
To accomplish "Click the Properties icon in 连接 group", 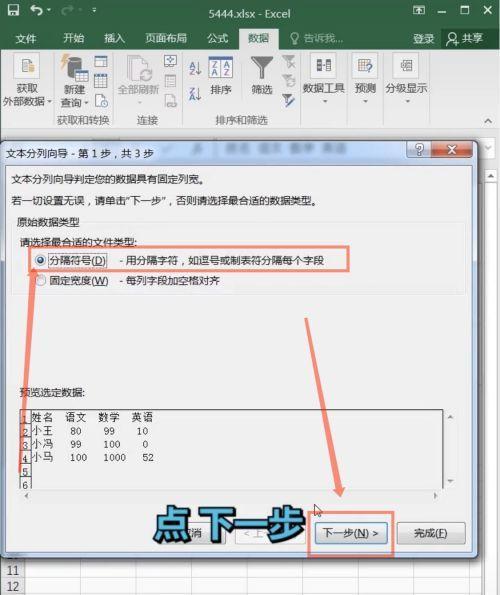I will point(170,81).
